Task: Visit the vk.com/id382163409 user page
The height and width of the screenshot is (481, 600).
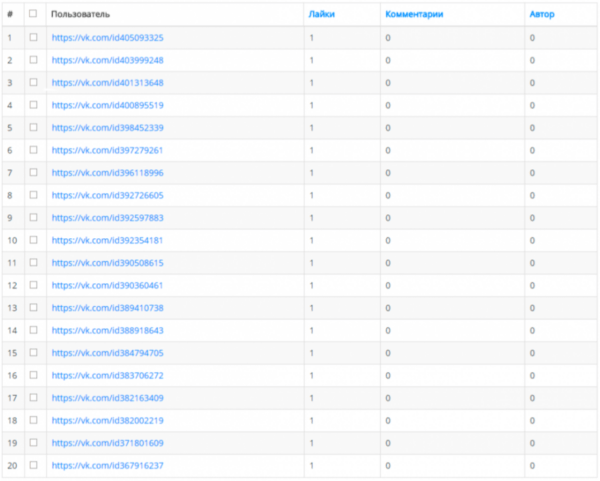Action: click(108, 398)
